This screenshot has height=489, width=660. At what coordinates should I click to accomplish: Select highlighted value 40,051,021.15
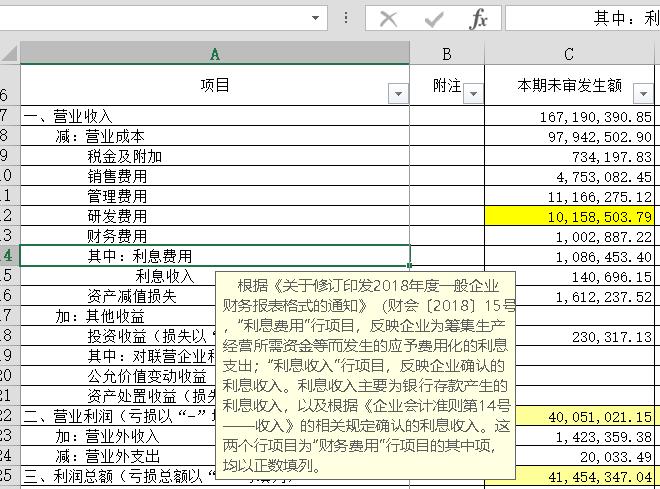click(585, 417)
